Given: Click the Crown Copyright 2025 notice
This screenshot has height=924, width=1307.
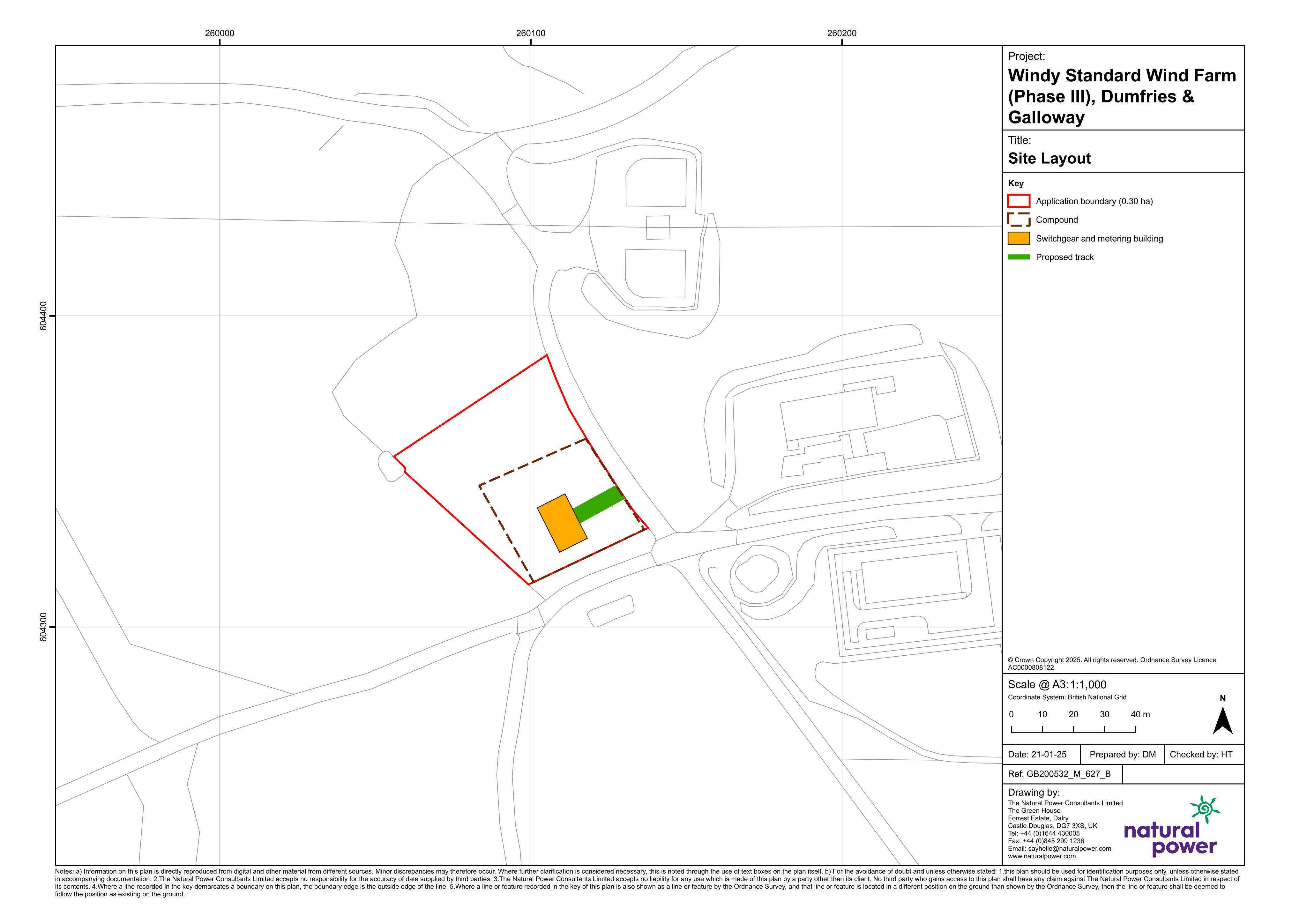Looking at the screenshot, I should tap(1112, 664).
